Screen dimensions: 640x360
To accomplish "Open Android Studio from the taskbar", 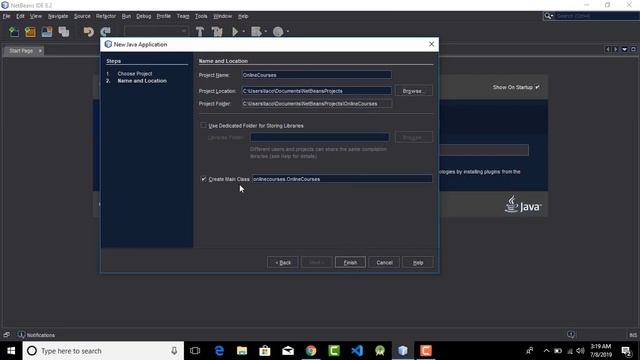I will click(380, 351).
